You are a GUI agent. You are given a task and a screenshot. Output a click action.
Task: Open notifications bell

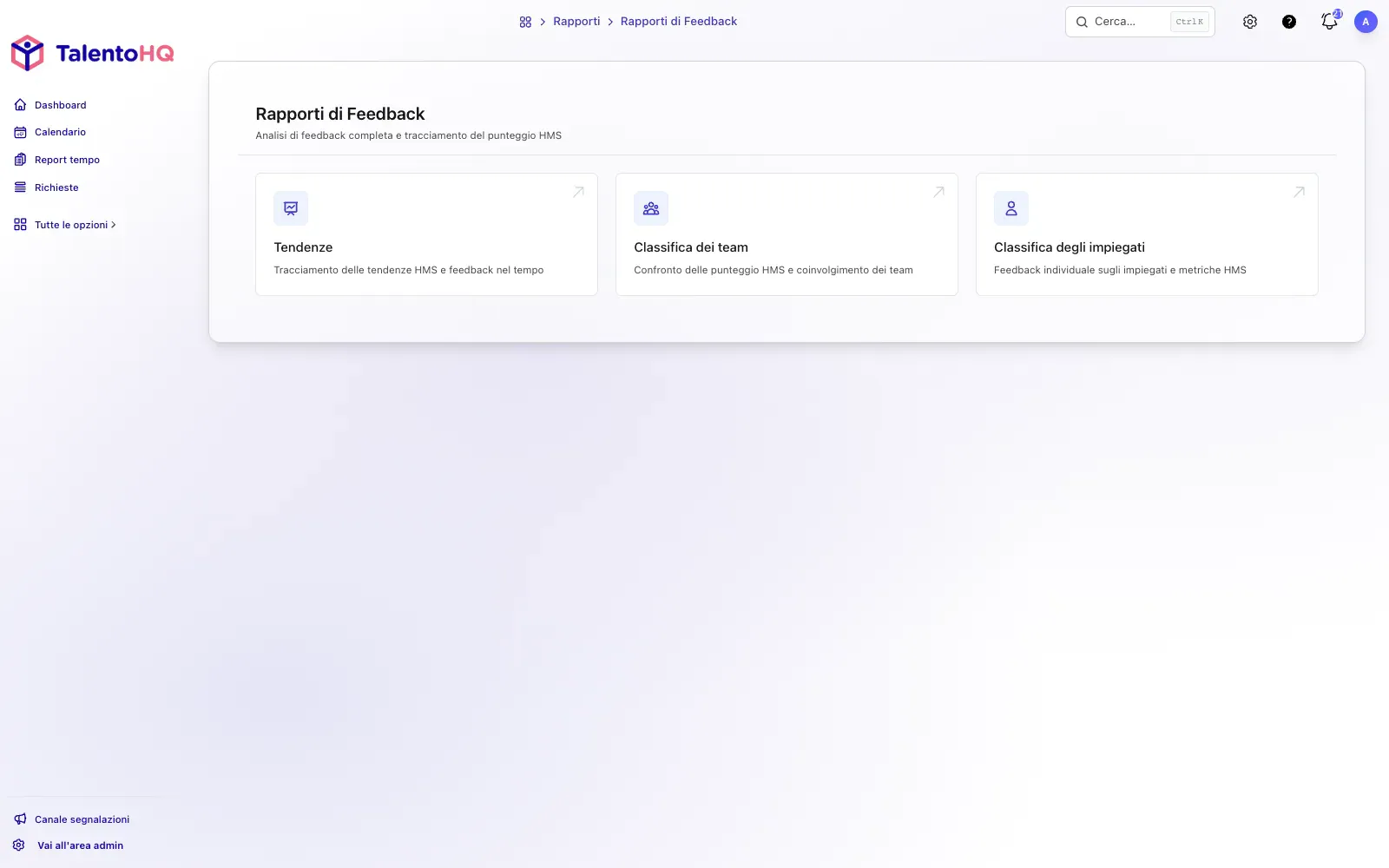pos(1329,22)
